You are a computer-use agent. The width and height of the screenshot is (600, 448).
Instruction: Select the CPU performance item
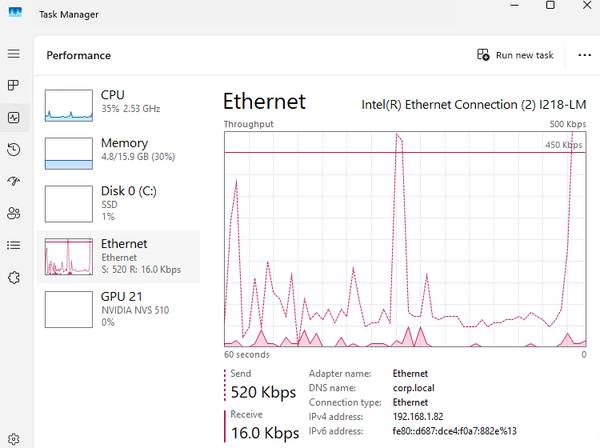tap(119, 105)
